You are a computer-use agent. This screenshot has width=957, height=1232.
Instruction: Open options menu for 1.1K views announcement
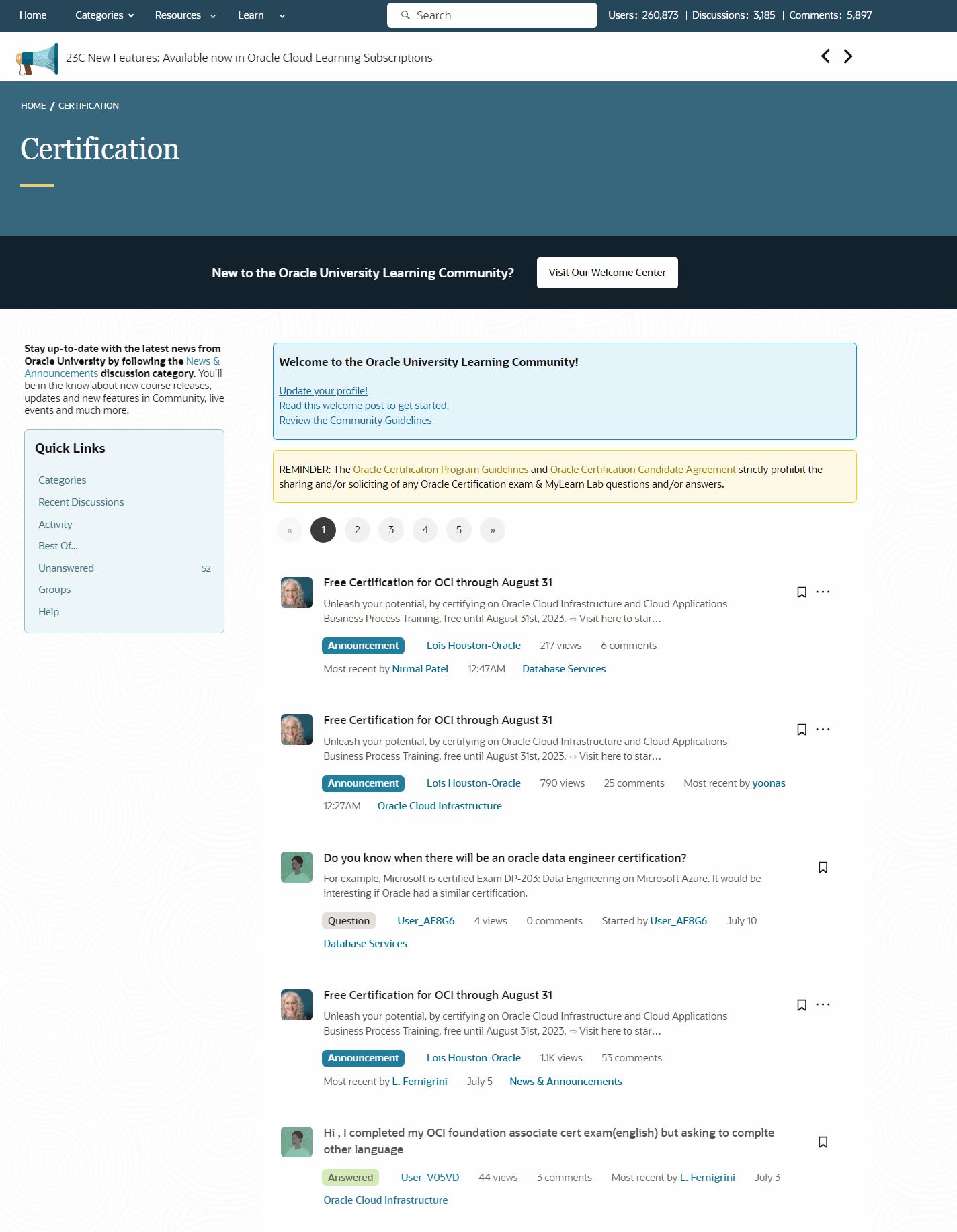(823, 1005)
